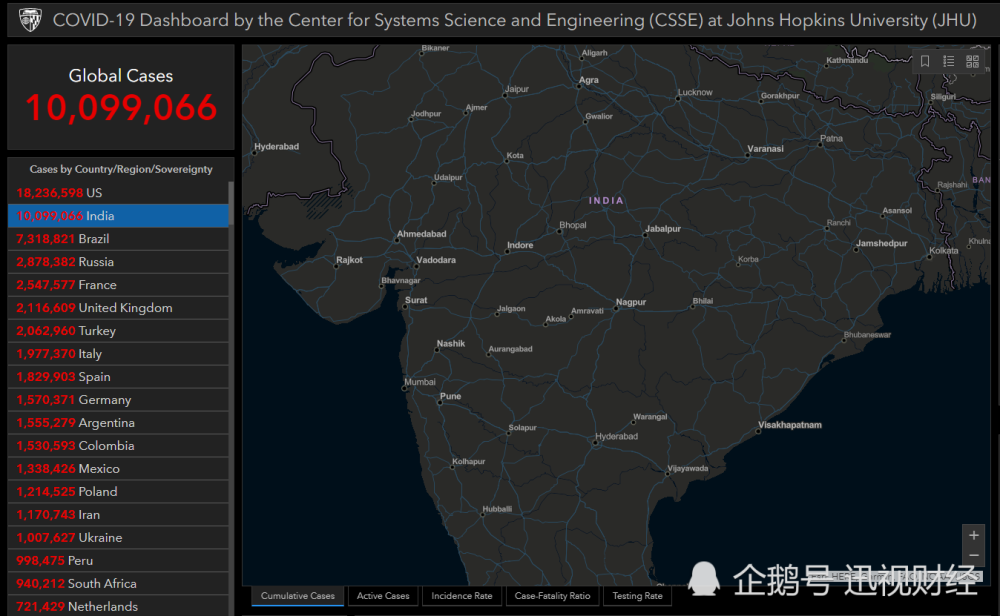Screen dimensions: 1000x616
Task: Click Varanasi on the map
Action: pos(765,149)
